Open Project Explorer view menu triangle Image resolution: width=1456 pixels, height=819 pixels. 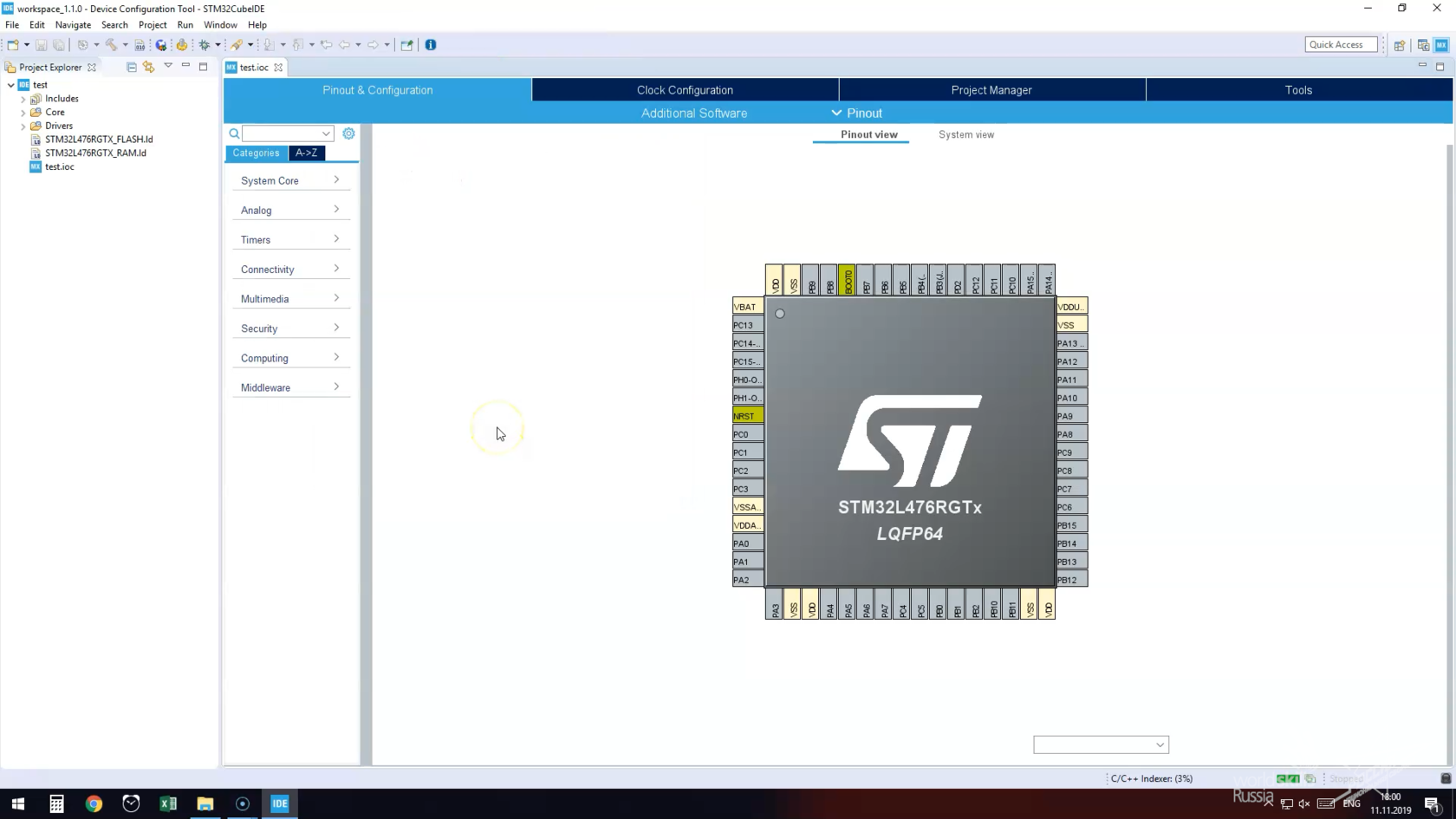click(168, 66)
